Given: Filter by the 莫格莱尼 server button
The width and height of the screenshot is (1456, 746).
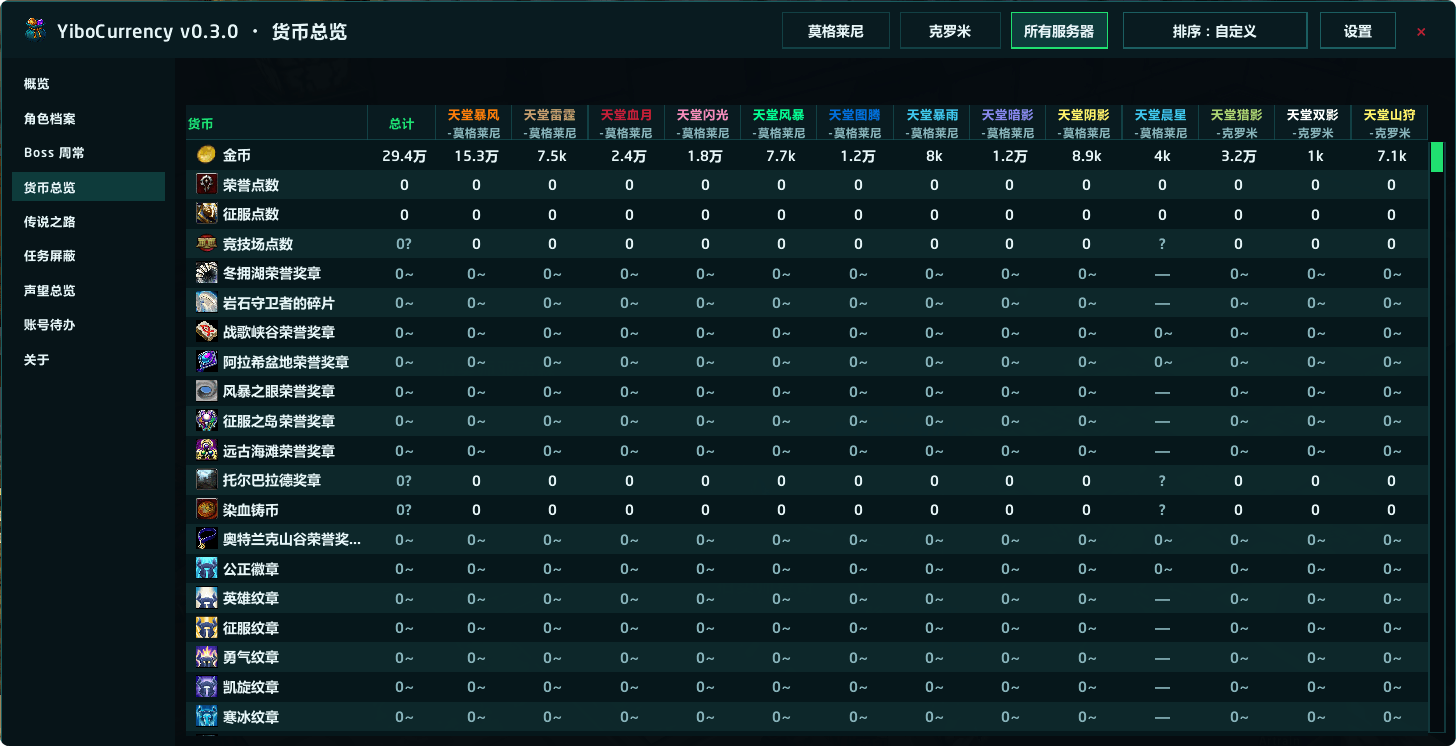Looking at the screenshot, I should click(836, 31).
